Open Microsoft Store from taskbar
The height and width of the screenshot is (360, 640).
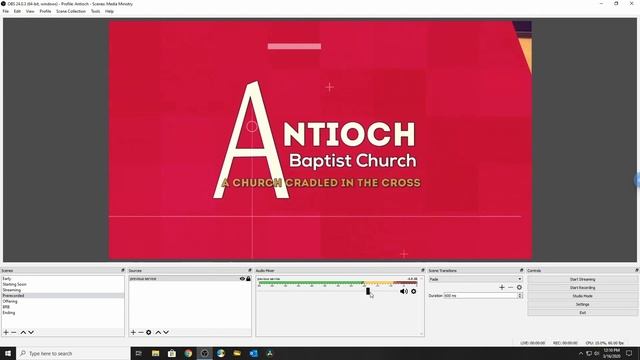tap(172, 353)
